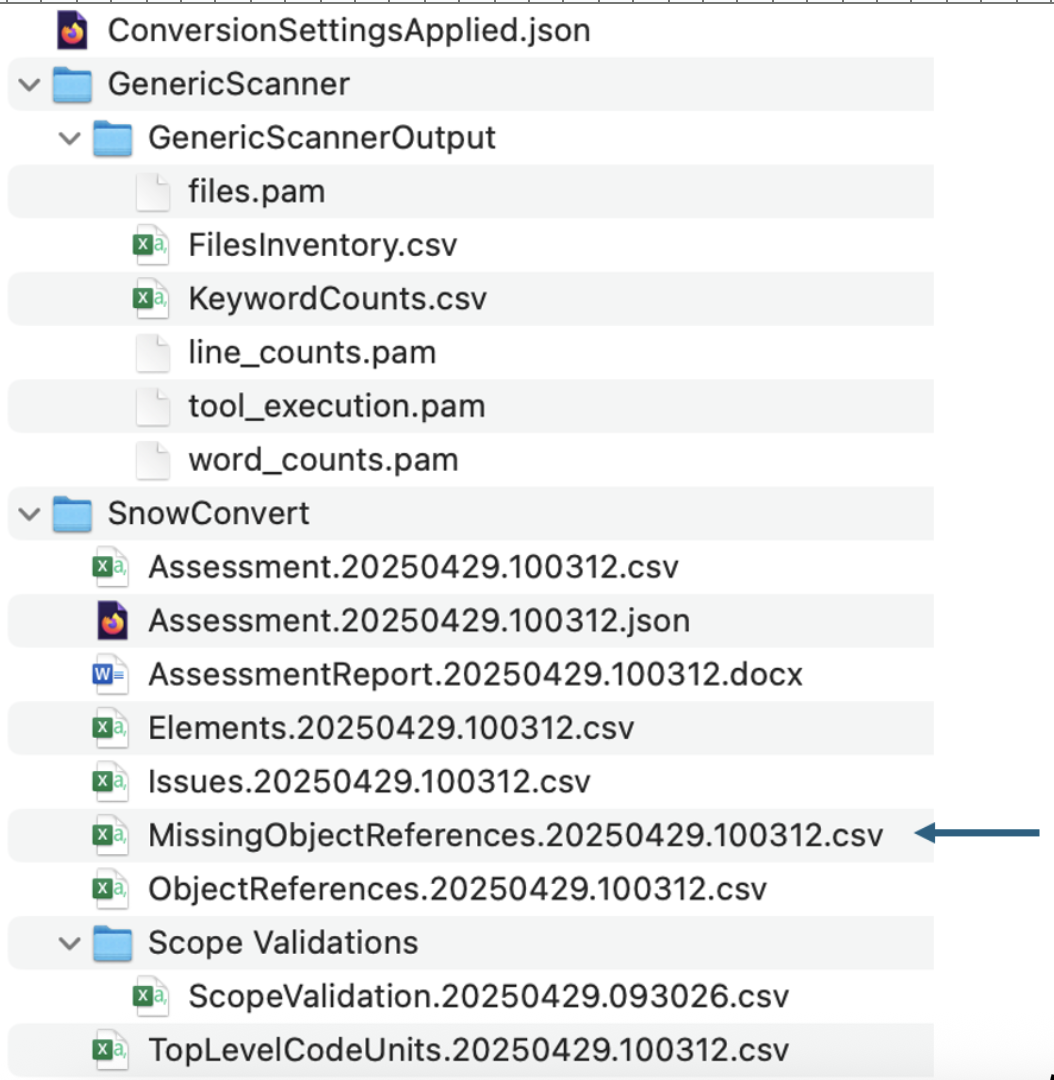Select the TopLevelCodeUnits.20250429.100312.csv file

pos(468,1050)
